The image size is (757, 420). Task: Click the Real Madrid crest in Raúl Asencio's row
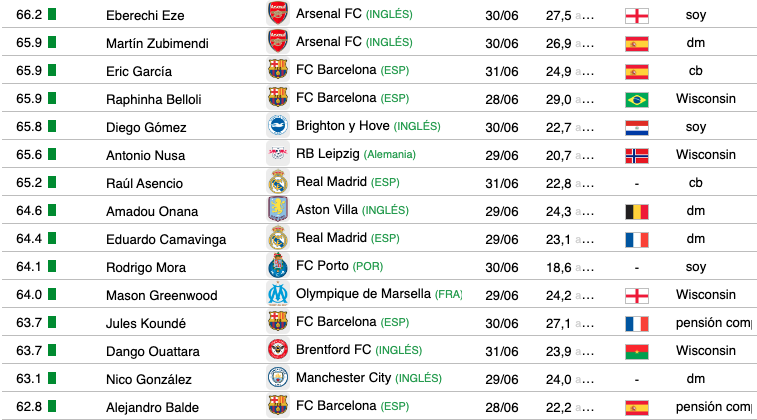(x=277, y=183)
